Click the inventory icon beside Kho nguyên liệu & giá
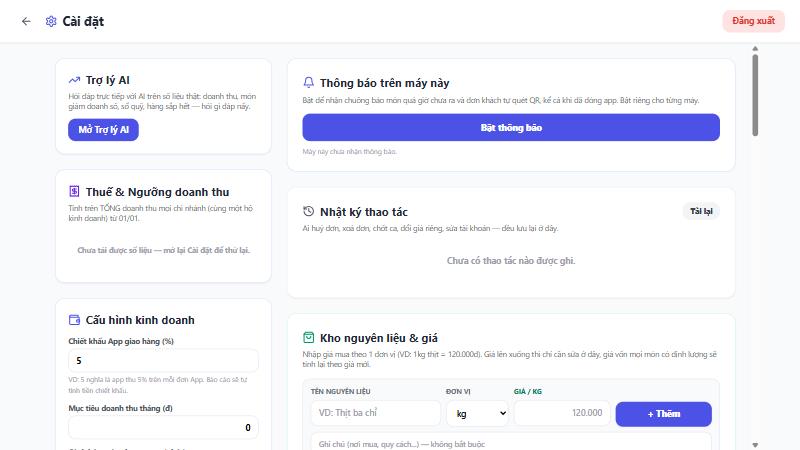 tap(309, 337)
